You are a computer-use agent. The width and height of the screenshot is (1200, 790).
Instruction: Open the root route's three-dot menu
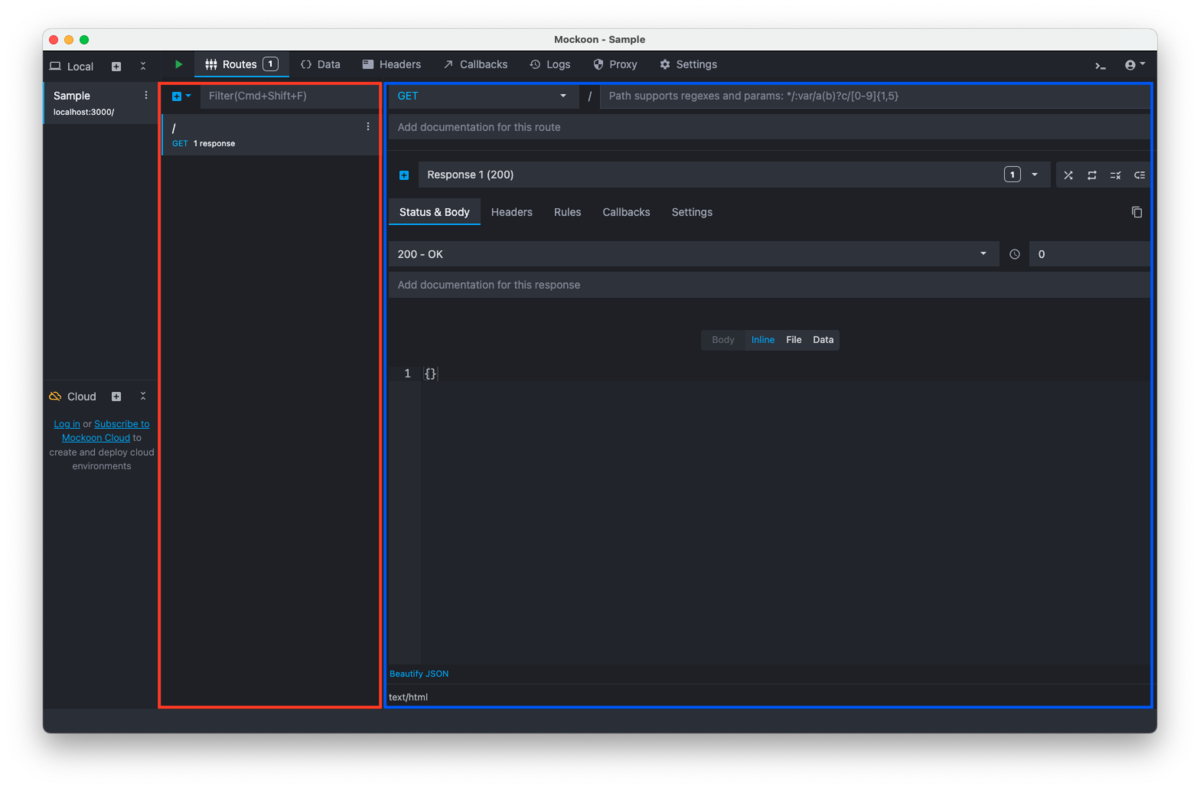[x=368, y=127]
